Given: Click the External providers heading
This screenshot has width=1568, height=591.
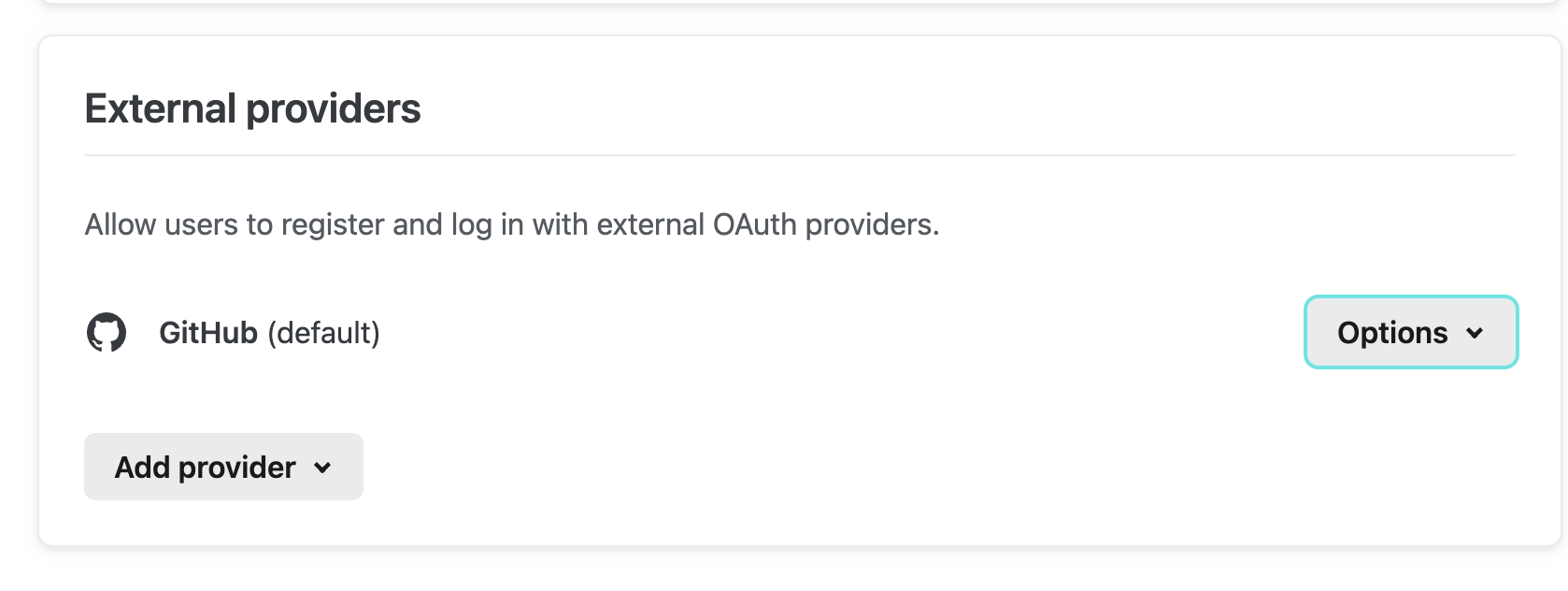Looking at the screenshot, I should 252,108.
